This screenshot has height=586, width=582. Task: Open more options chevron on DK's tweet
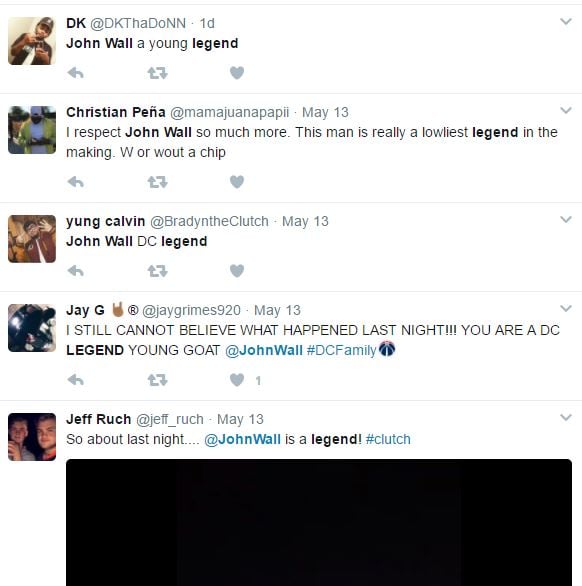point(566,22)
